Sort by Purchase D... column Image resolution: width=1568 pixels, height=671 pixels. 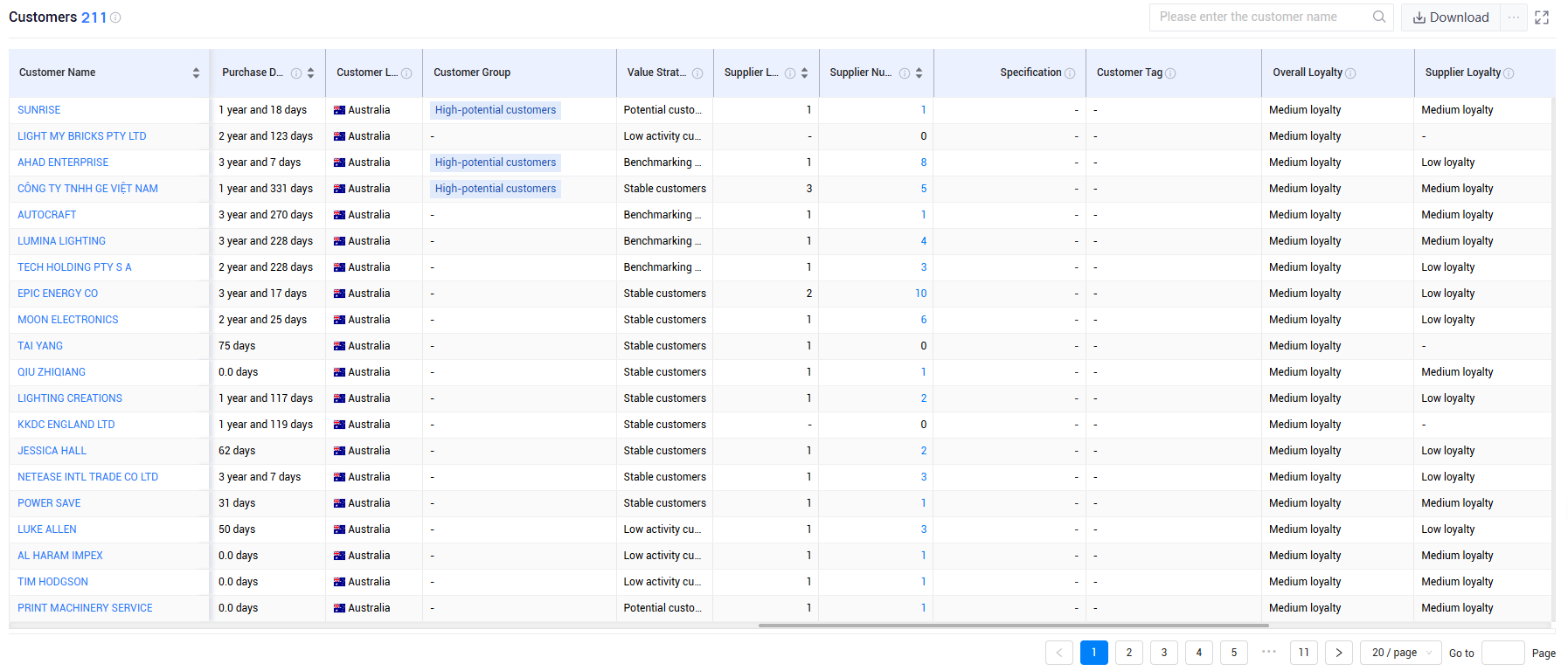coord(310,73)
